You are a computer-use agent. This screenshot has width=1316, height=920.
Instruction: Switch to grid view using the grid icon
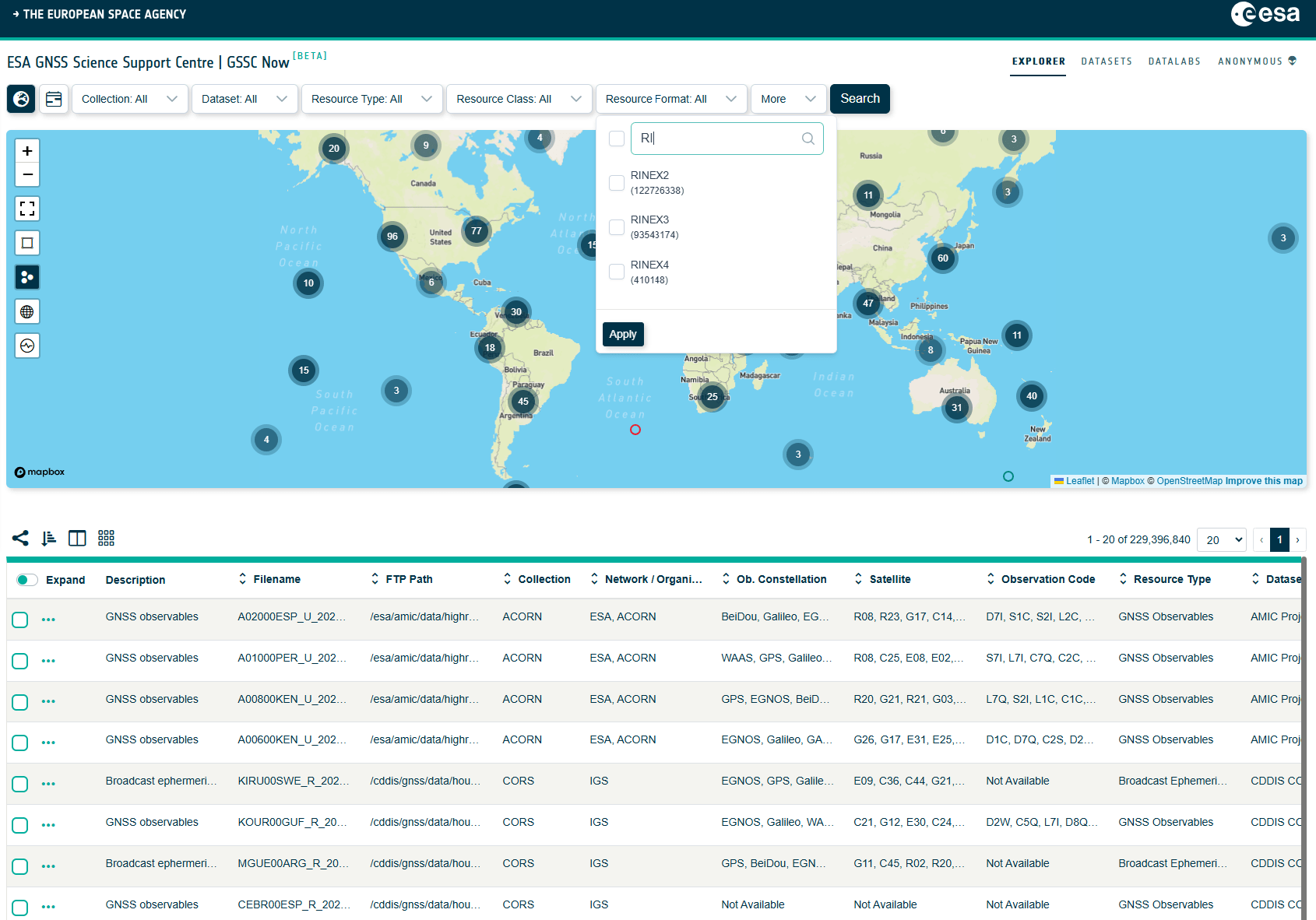coord(106,538)
